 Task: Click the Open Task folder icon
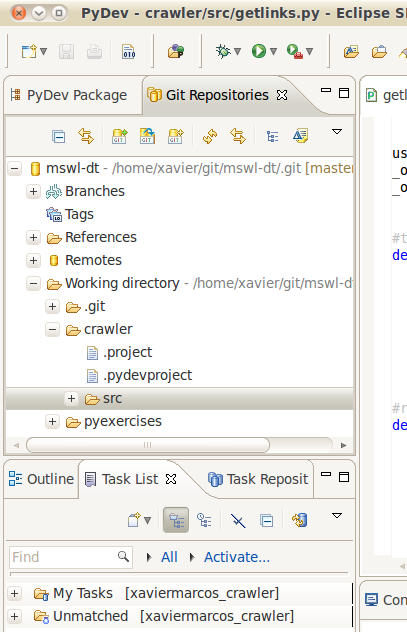tap(379, 52)
